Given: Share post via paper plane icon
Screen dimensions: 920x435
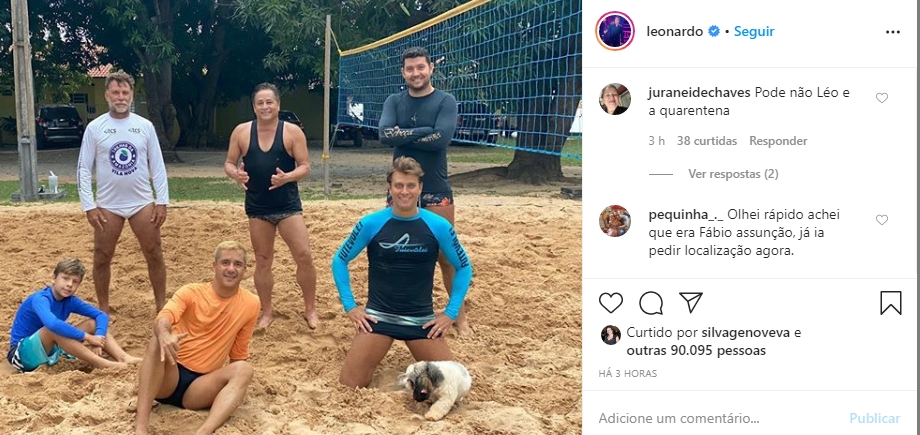Looking at the screenshot, I should [691, 302].
